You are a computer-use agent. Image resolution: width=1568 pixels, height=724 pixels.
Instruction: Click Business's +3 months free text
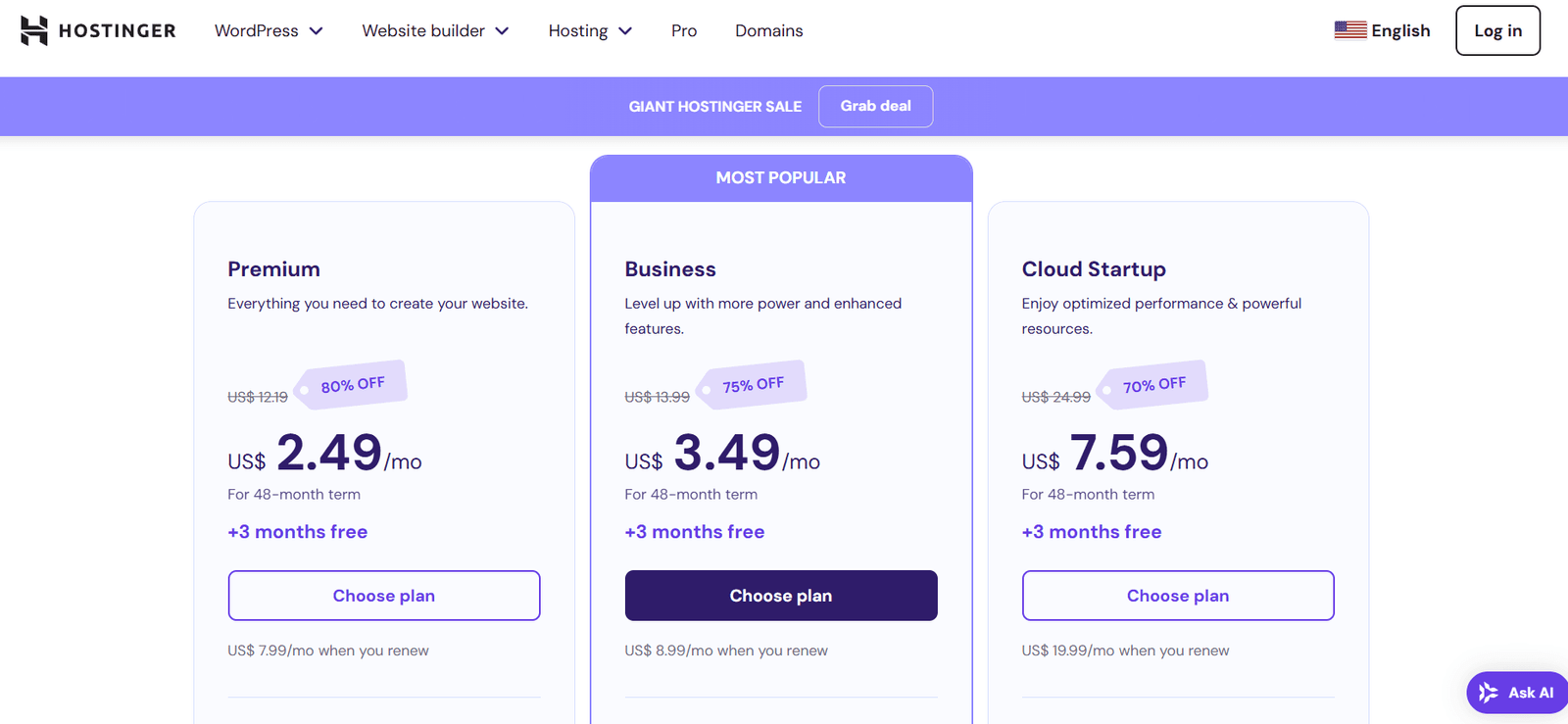click(x=695, y=532)
